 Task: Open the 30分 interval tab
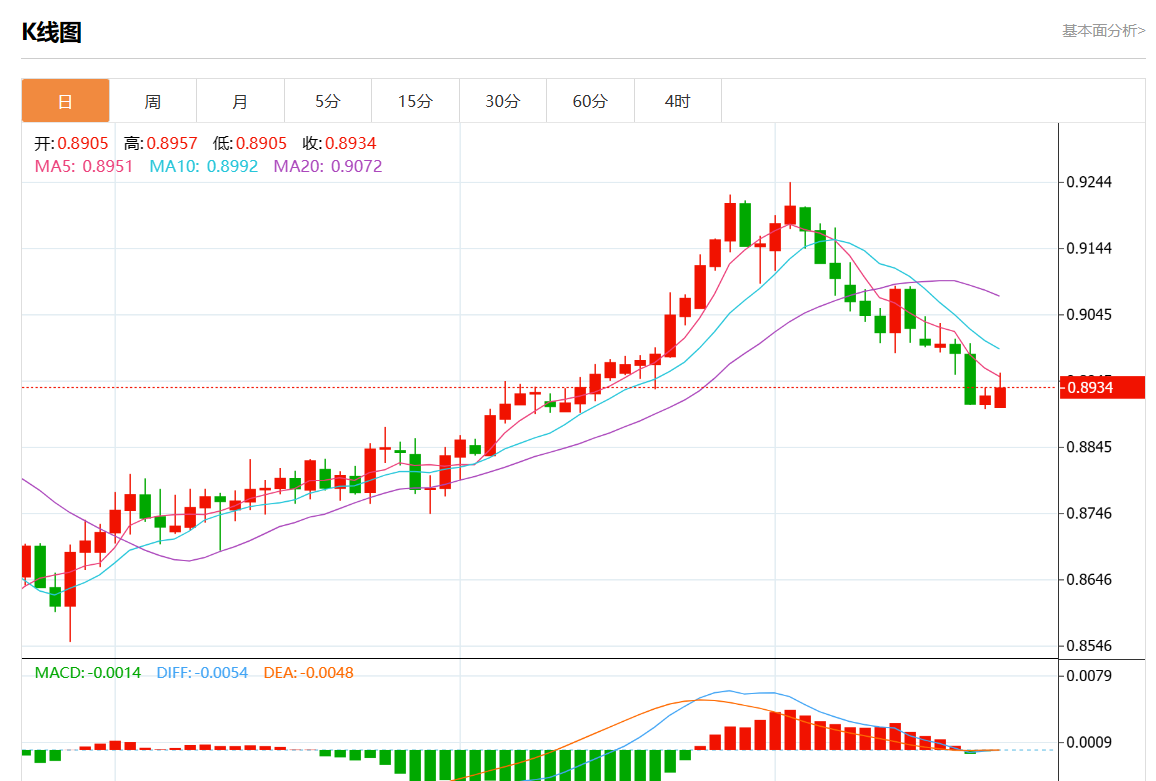coord(503,101)
